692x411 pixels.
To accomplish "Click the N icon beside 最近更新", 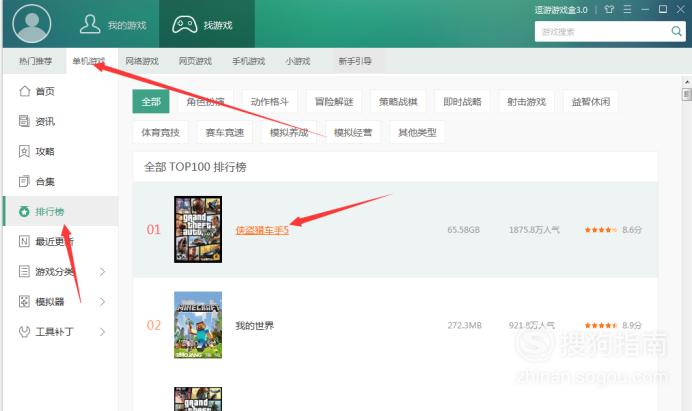I will (x=24, y=241).
